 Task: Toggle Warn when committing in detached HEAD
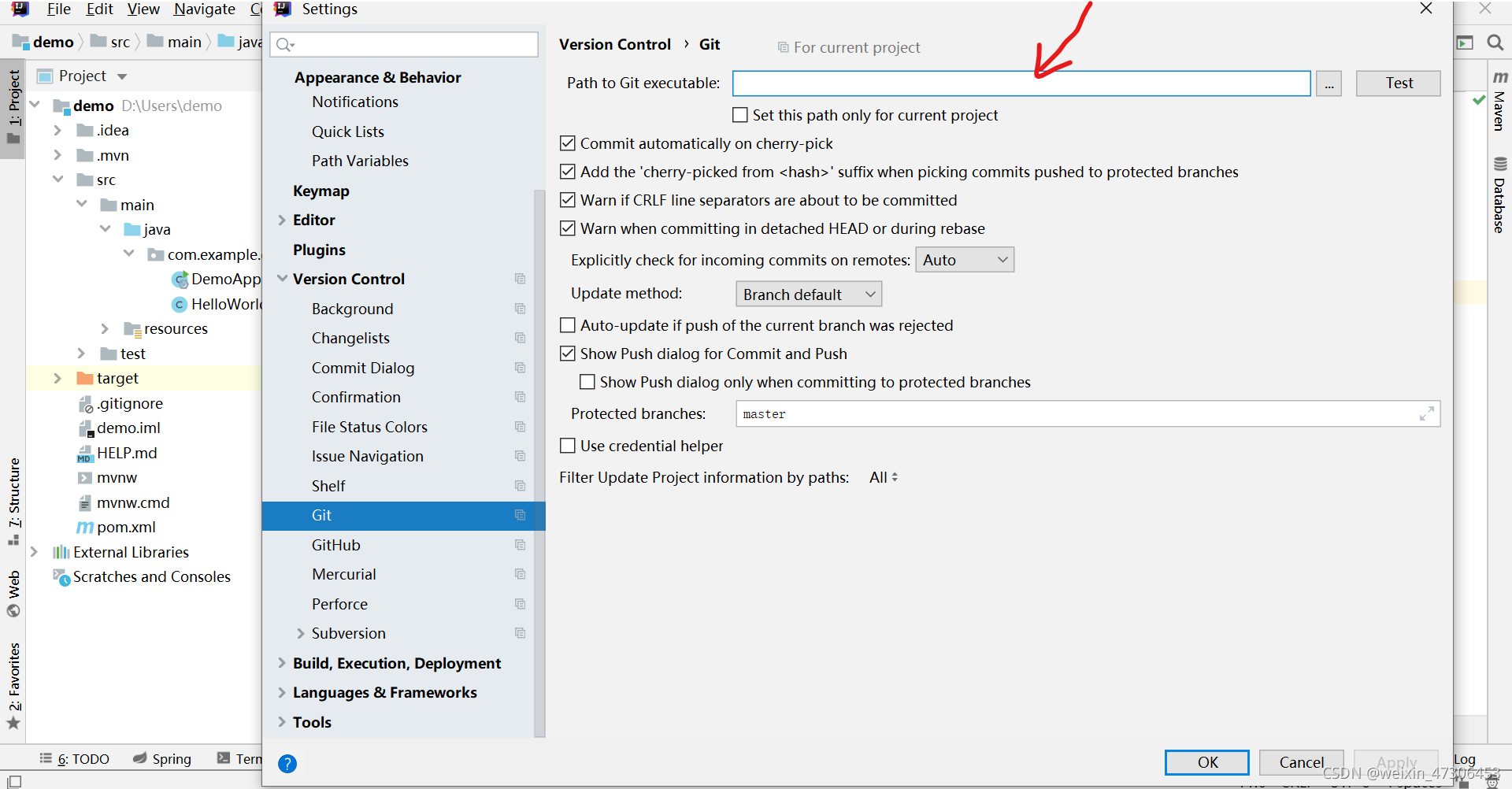[568, 228]
